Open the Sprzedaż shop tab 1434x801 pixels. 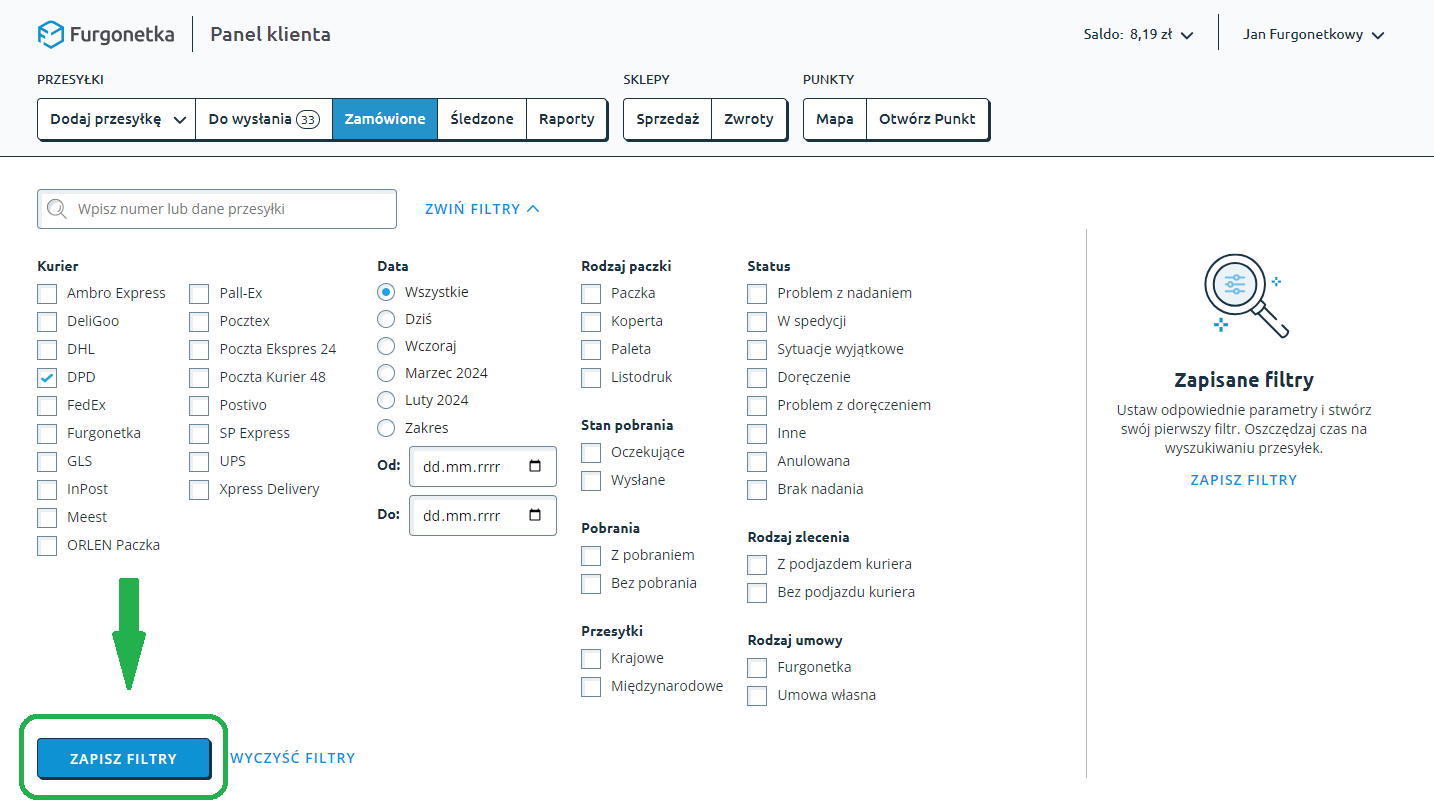point(668,119)
